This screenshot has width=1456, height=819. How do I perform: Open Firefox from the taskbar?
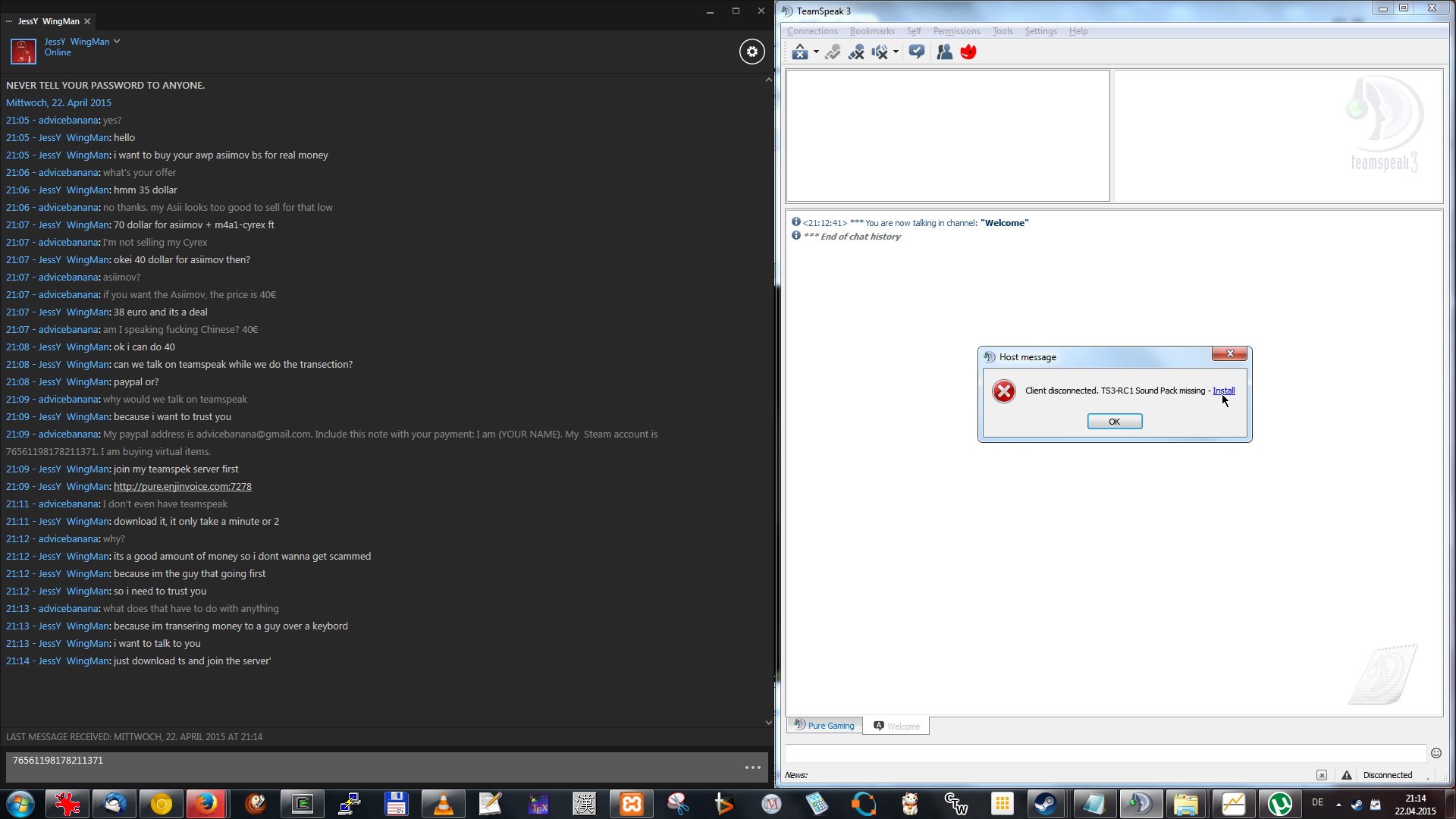coord(206,804)
